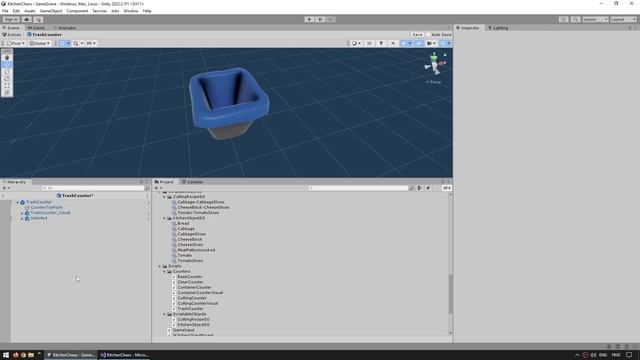Click the Project create plus button
The image size is (640, 360).
[x=158, y=188]
